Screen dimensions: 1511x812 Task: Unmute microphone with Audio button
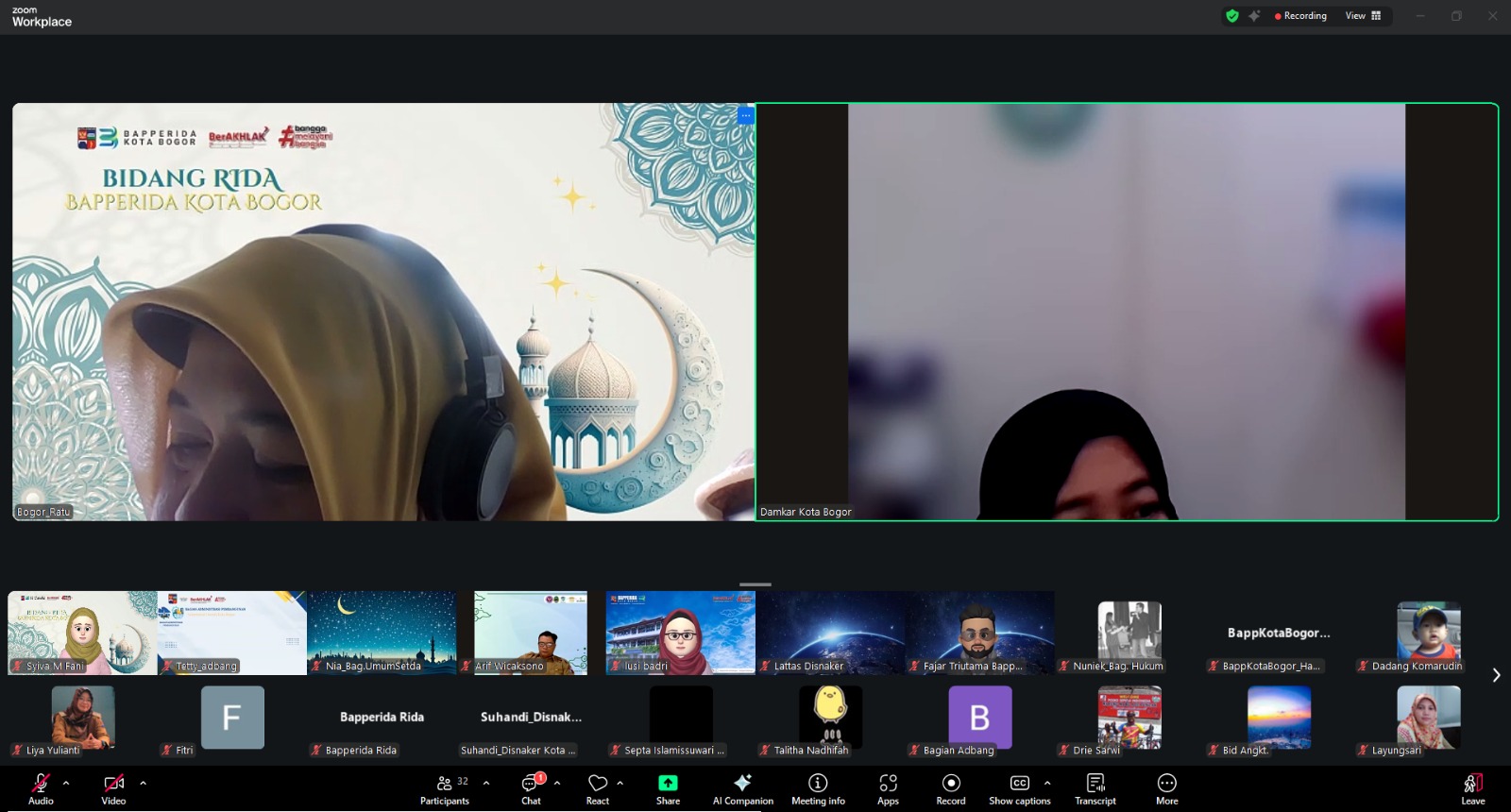pos(41,788)
